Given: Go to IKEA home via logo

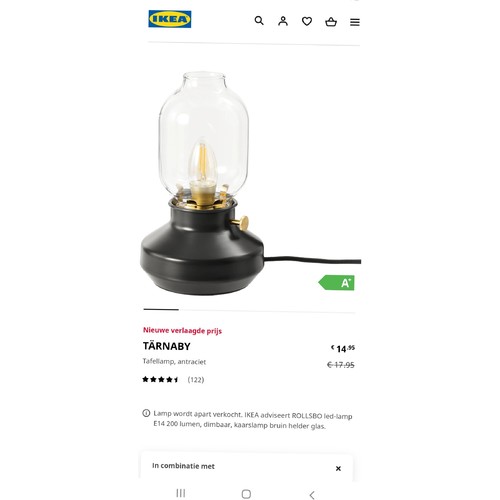Looking at the screenshot, I should (170, 19).
